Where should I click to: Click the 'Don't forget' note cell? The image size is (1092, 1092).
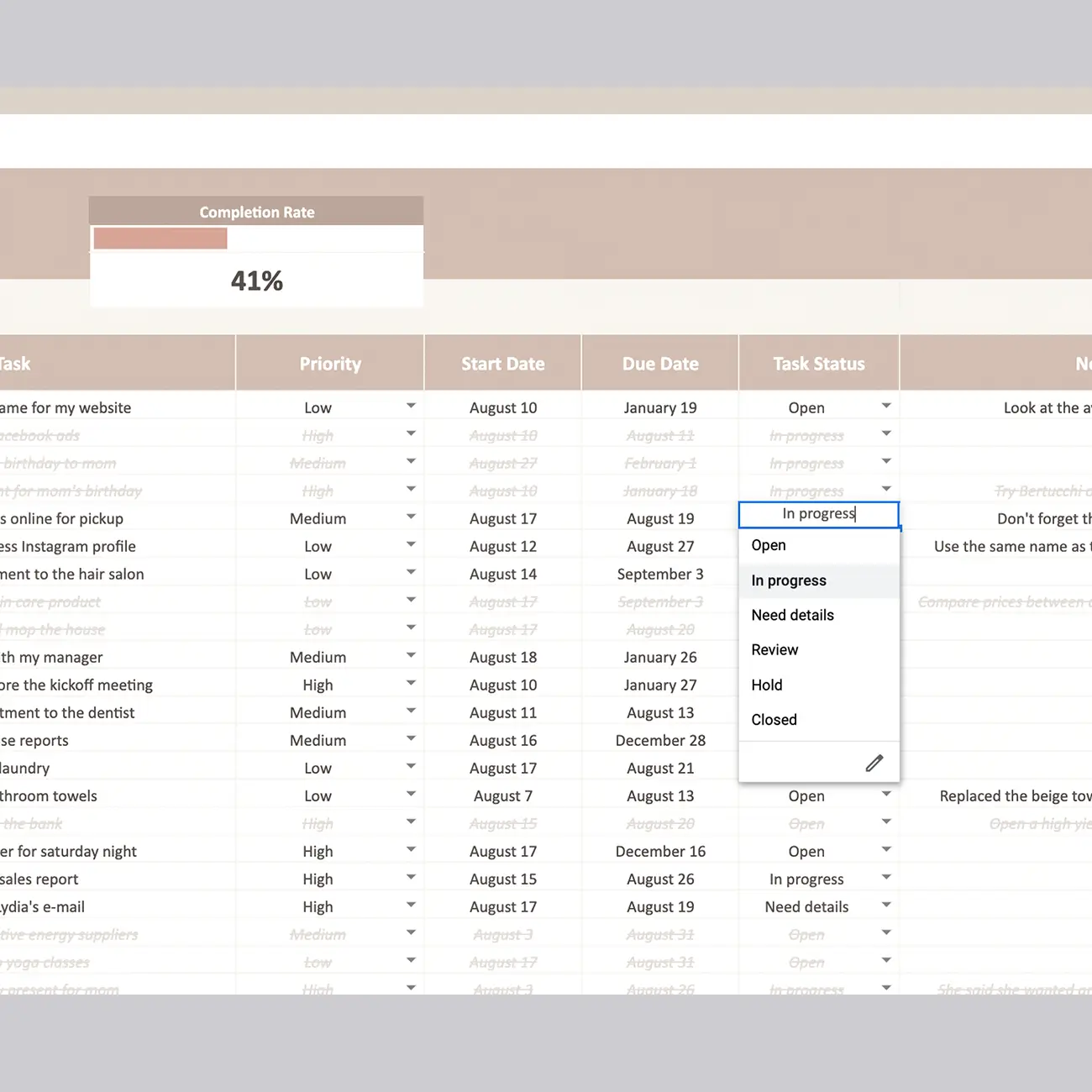click(996, 519)
